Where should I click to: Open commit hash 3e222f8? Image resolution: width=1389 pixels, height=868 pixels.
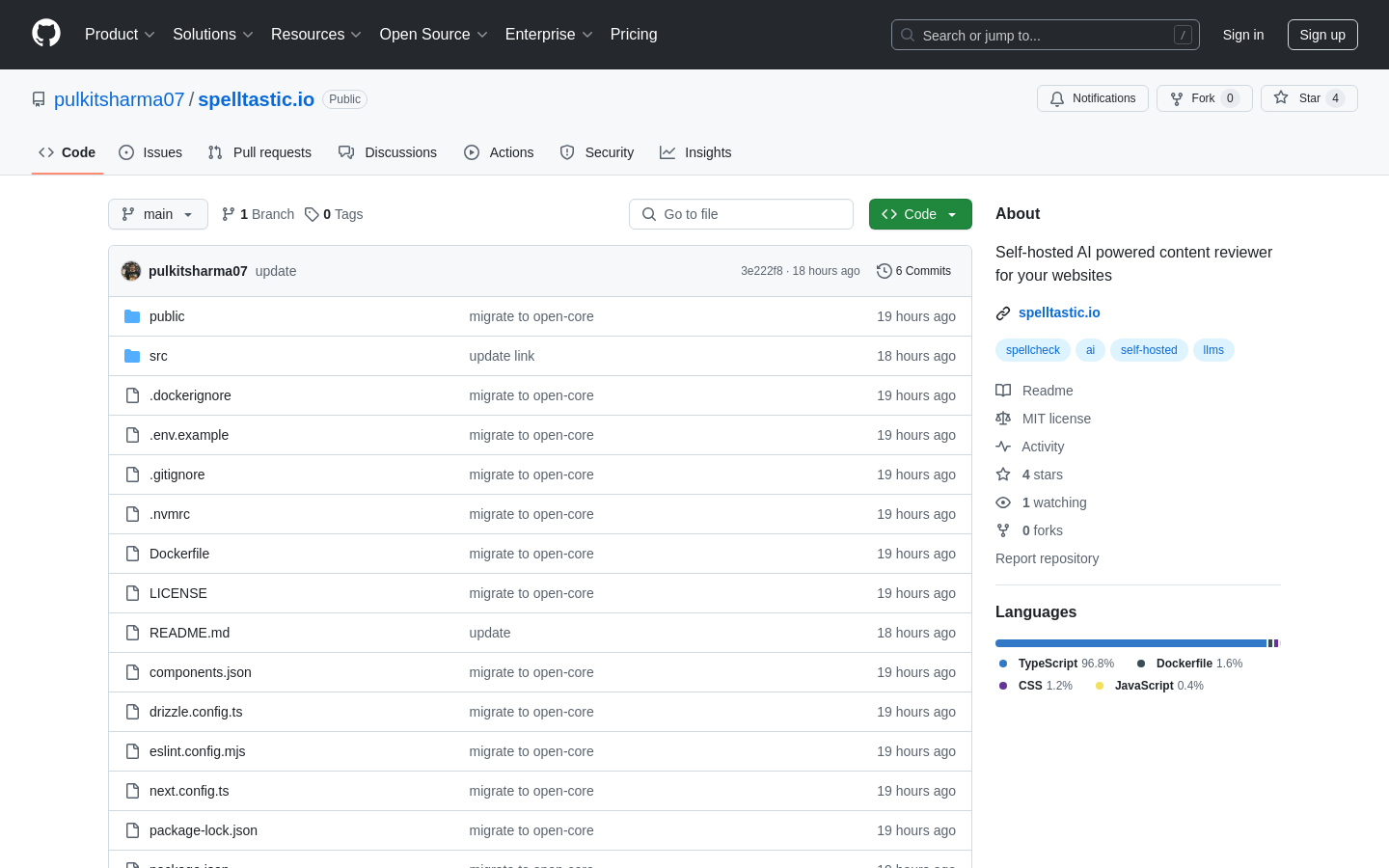pyautogui.click(x=762, y=271)
